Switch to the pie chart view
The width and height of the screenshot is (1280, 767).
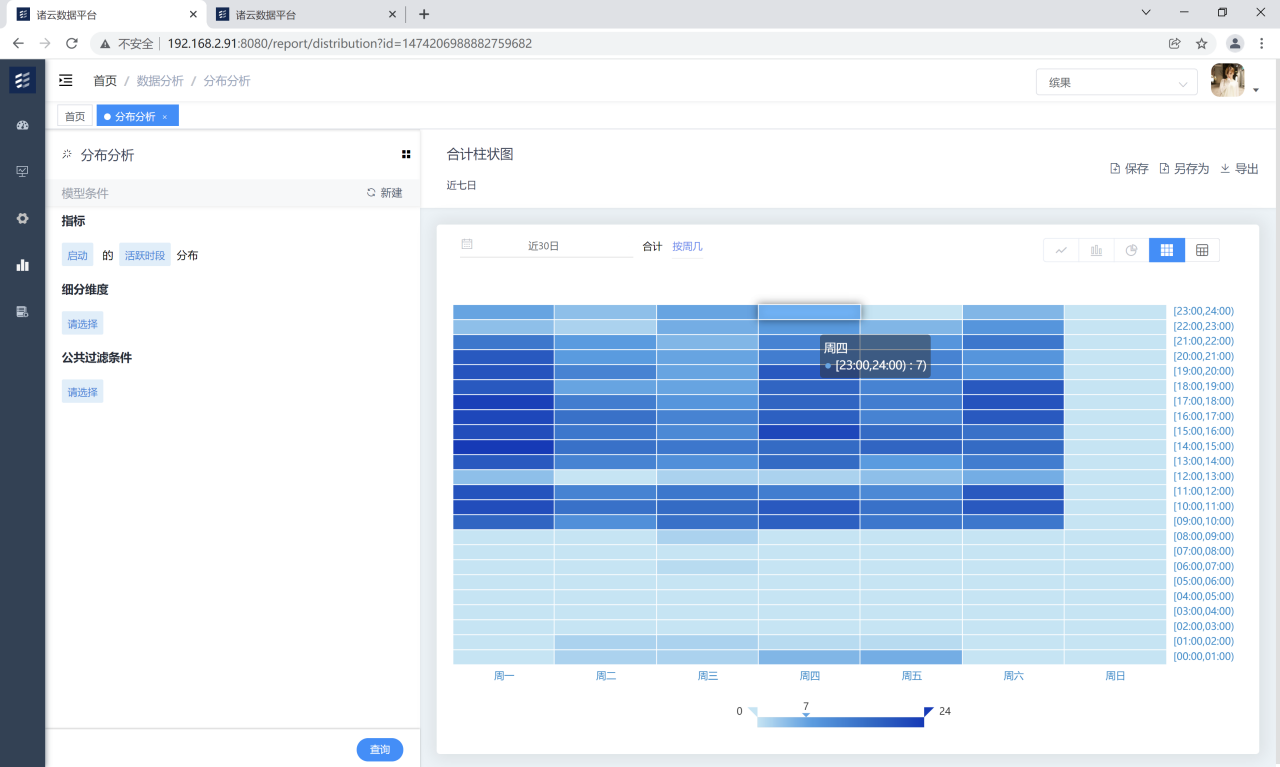(1131, 250)
